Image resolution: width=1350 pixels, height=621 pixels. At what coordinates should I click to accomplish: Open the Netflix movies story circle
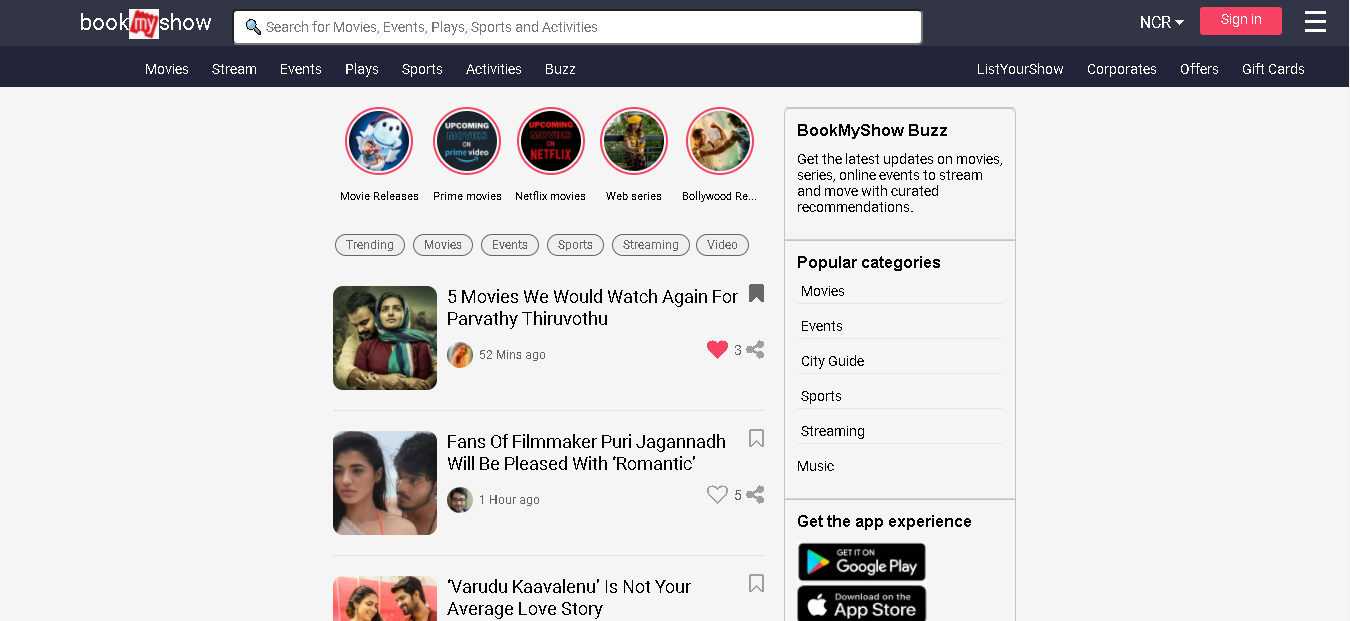(x=550, y=141)
